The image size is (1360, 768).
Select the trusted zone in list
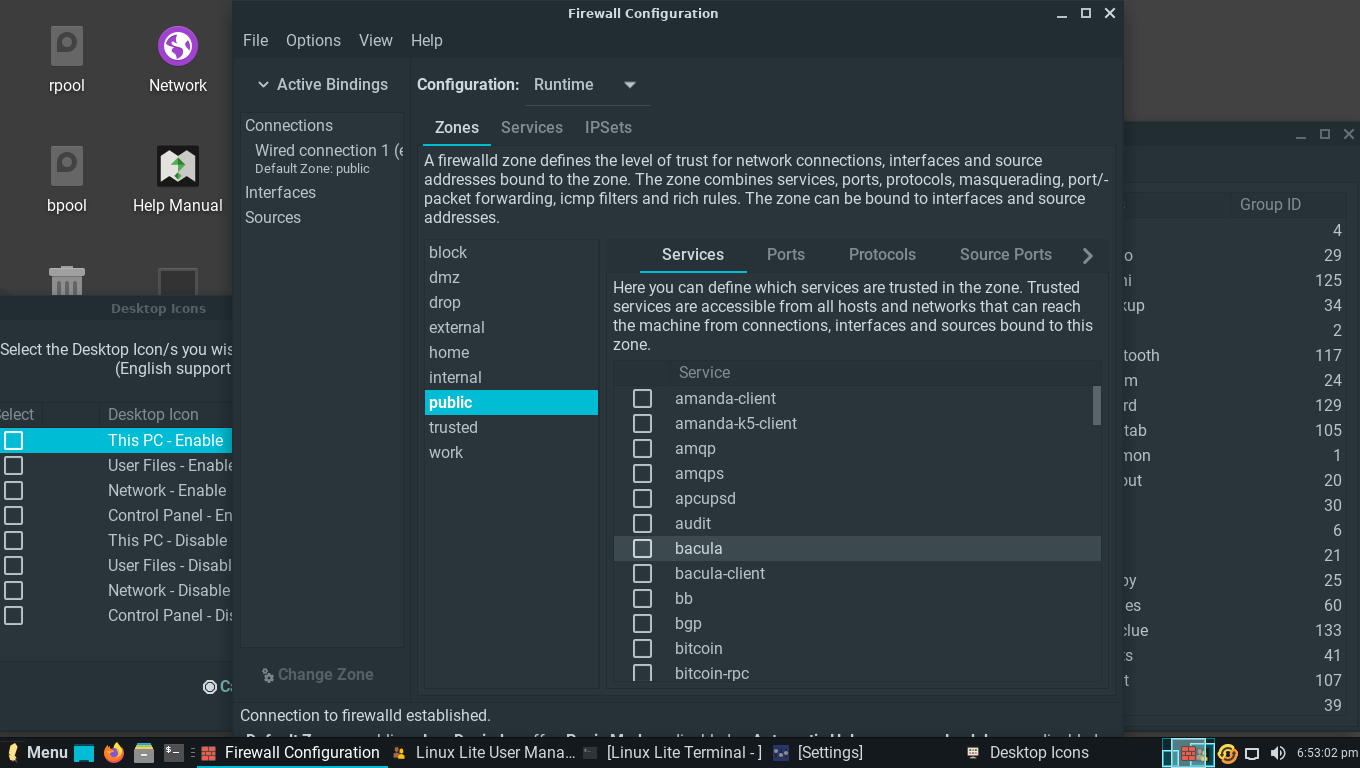[x=511, y=427]
